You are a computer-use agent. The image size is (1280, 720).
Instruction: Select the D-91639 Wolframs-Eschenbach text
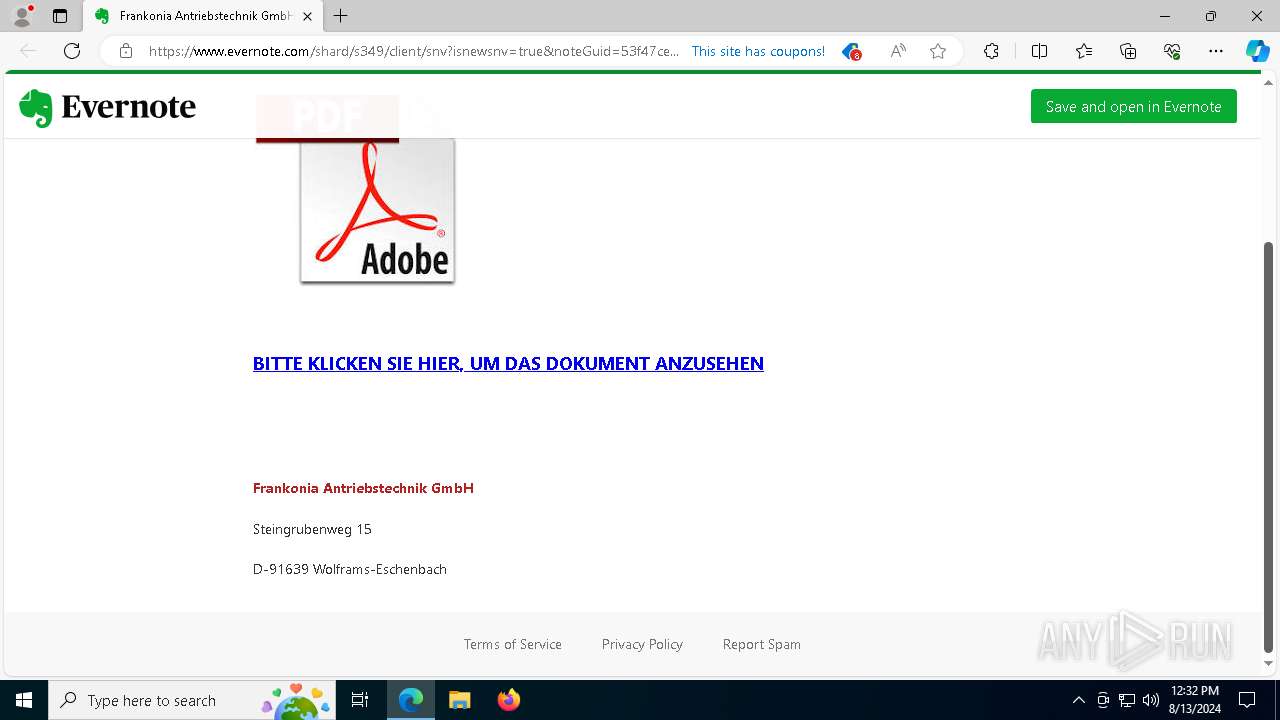tap(350, 569)
